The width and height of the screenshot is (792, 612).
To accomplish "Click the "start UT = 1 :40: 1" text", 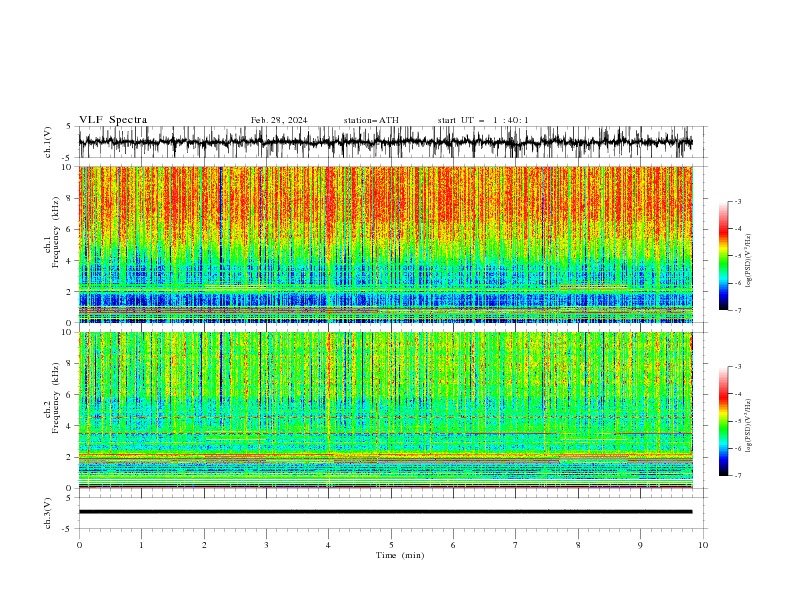I will [x=483, y=120].
